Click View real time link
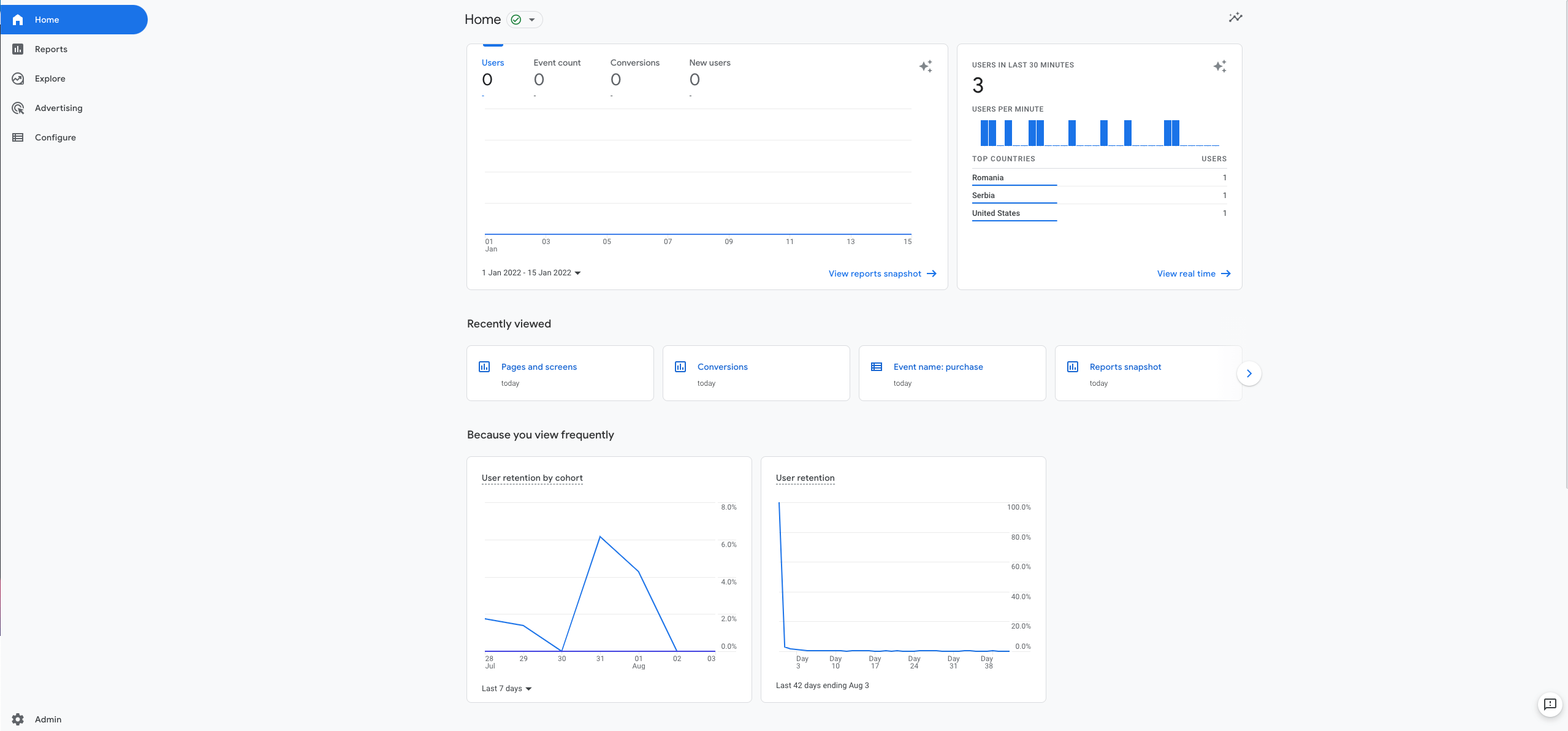The width and height of the screenshot is (1568, 731). [1193, 274]
